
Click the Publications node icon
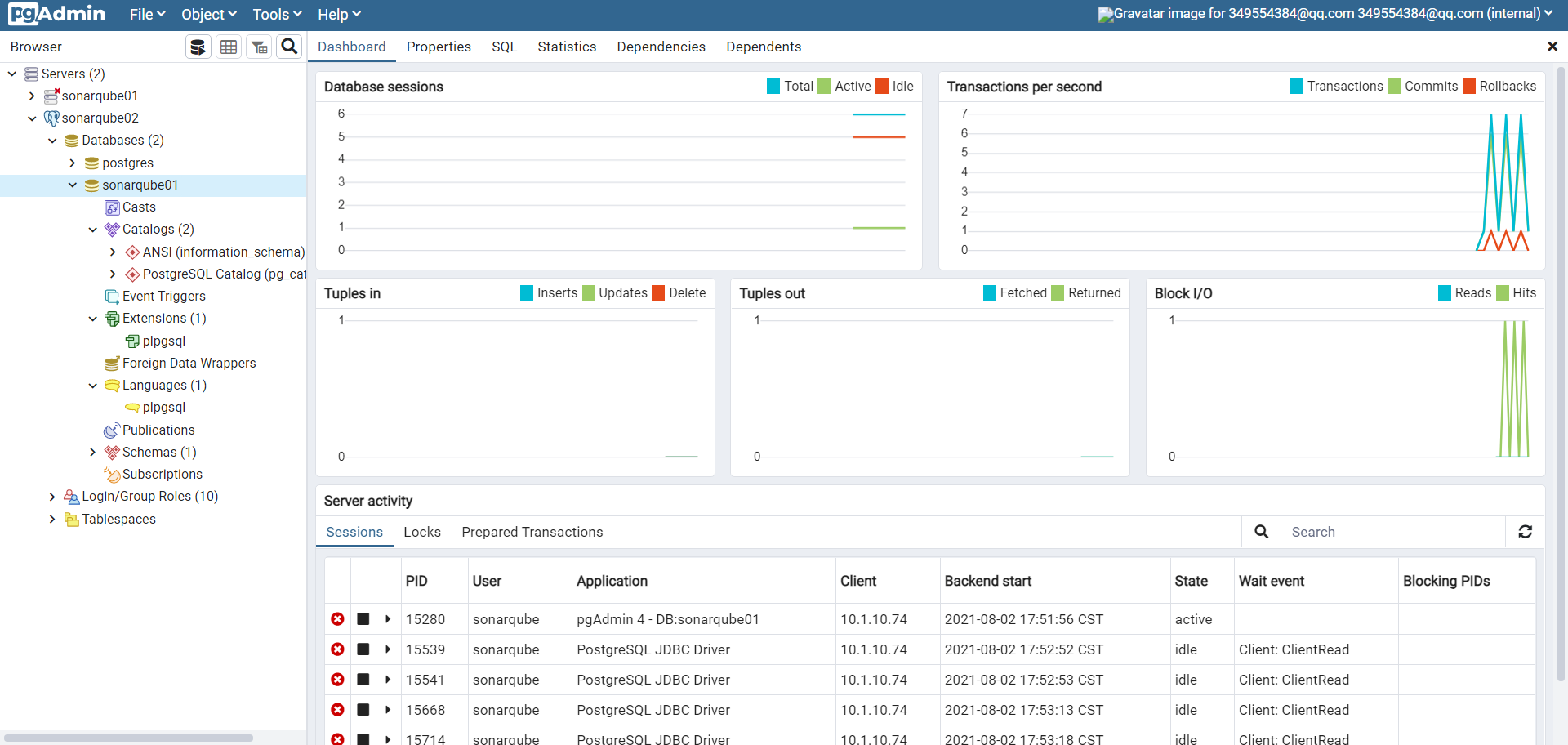coord(113,430)
